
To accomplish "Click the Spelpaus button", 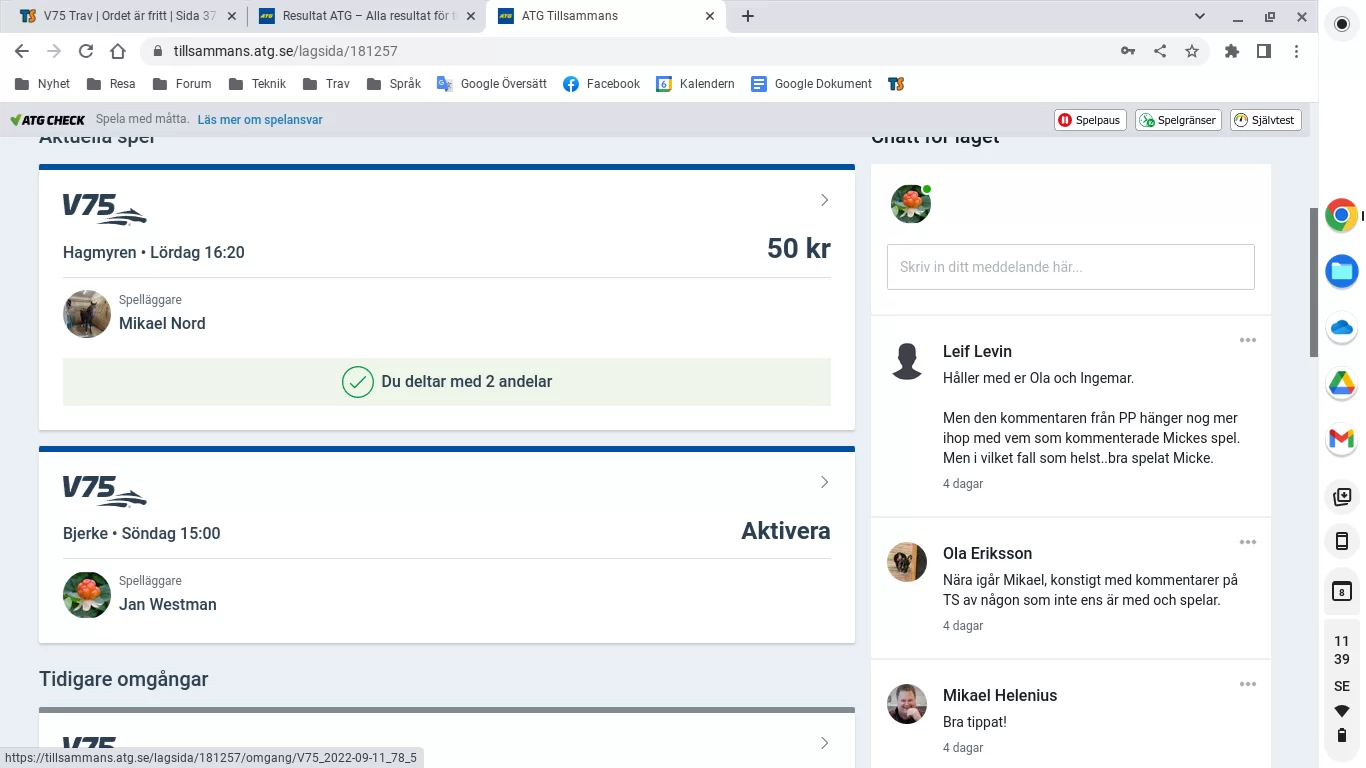I will (1090, 120).
